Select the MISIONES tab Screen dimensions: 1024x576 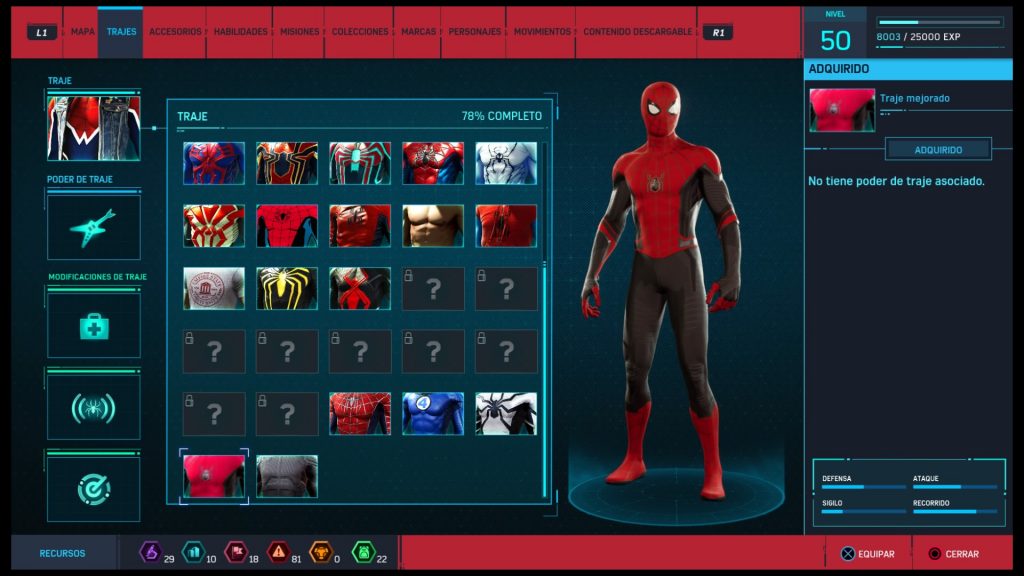(299, 31)
